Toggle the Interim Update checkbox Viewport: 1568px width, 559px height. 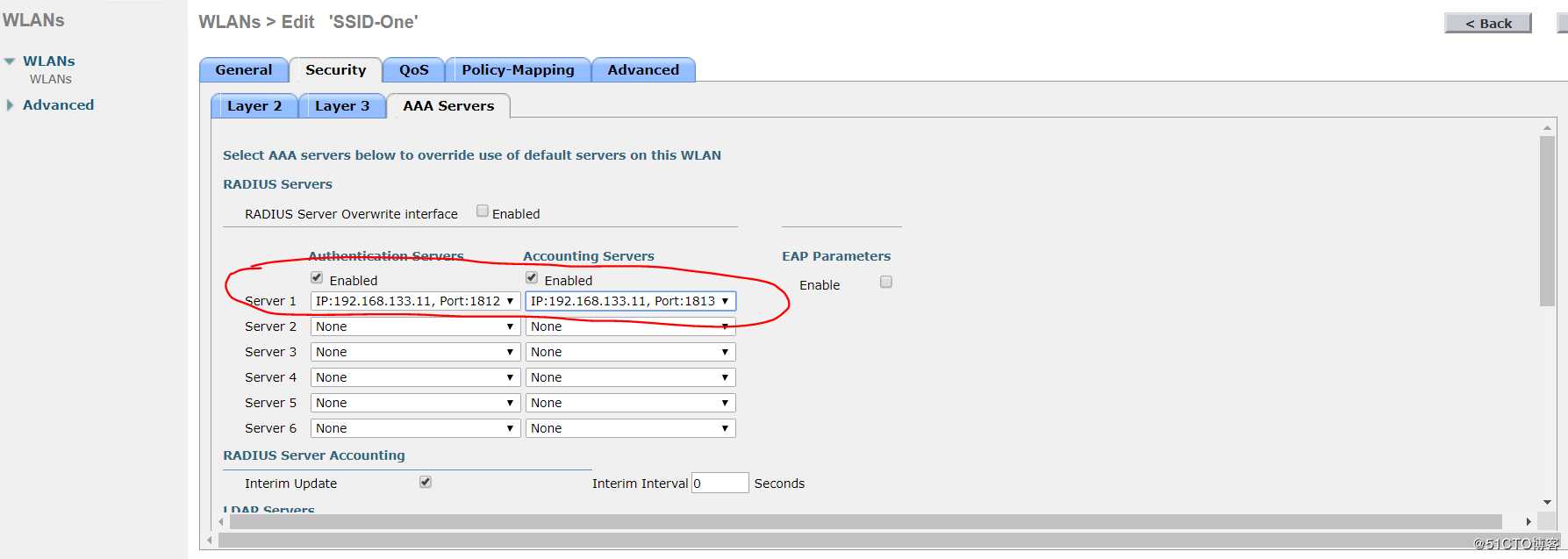426,482
